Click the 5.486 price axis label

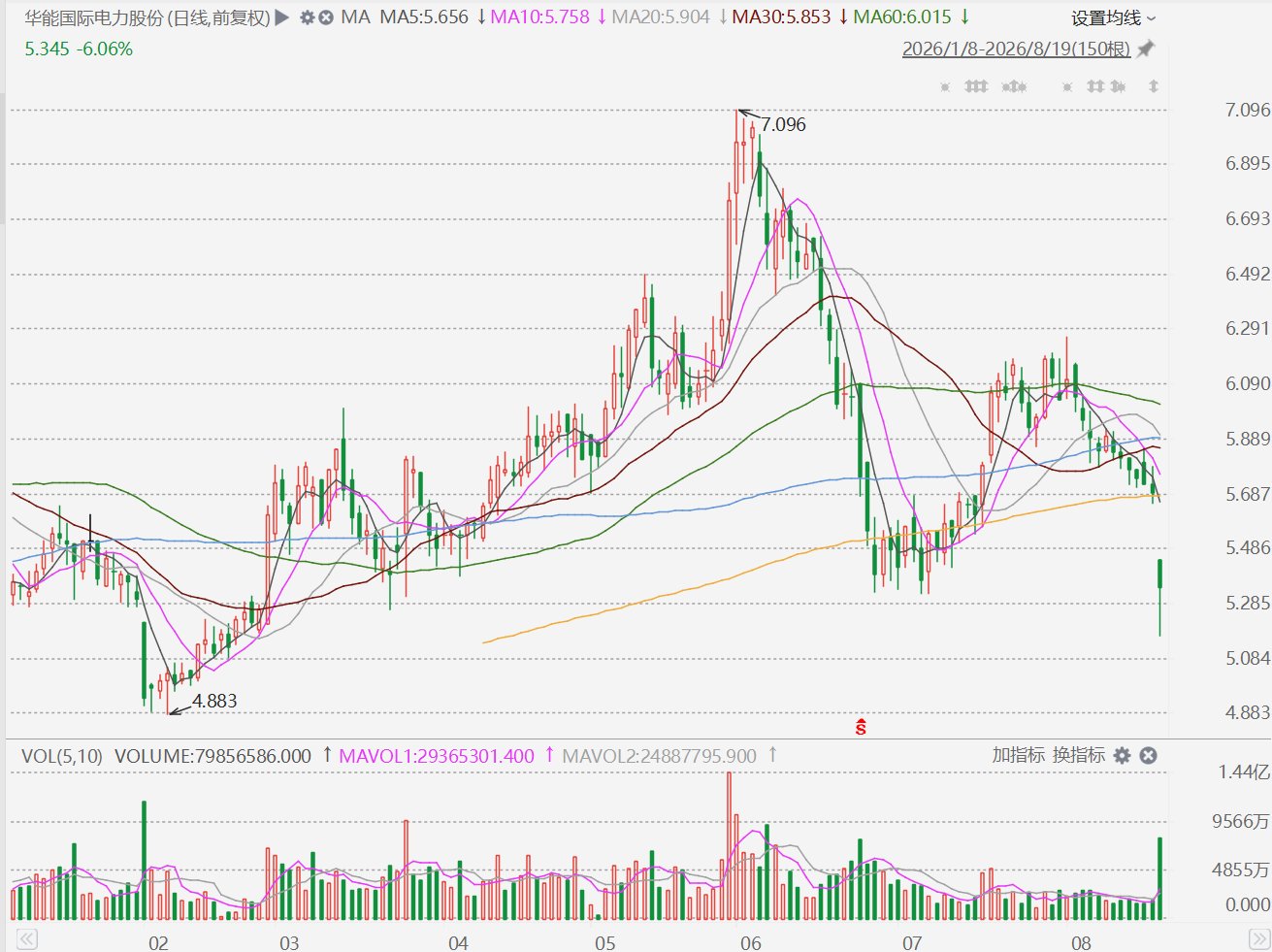pos(1248,547)
